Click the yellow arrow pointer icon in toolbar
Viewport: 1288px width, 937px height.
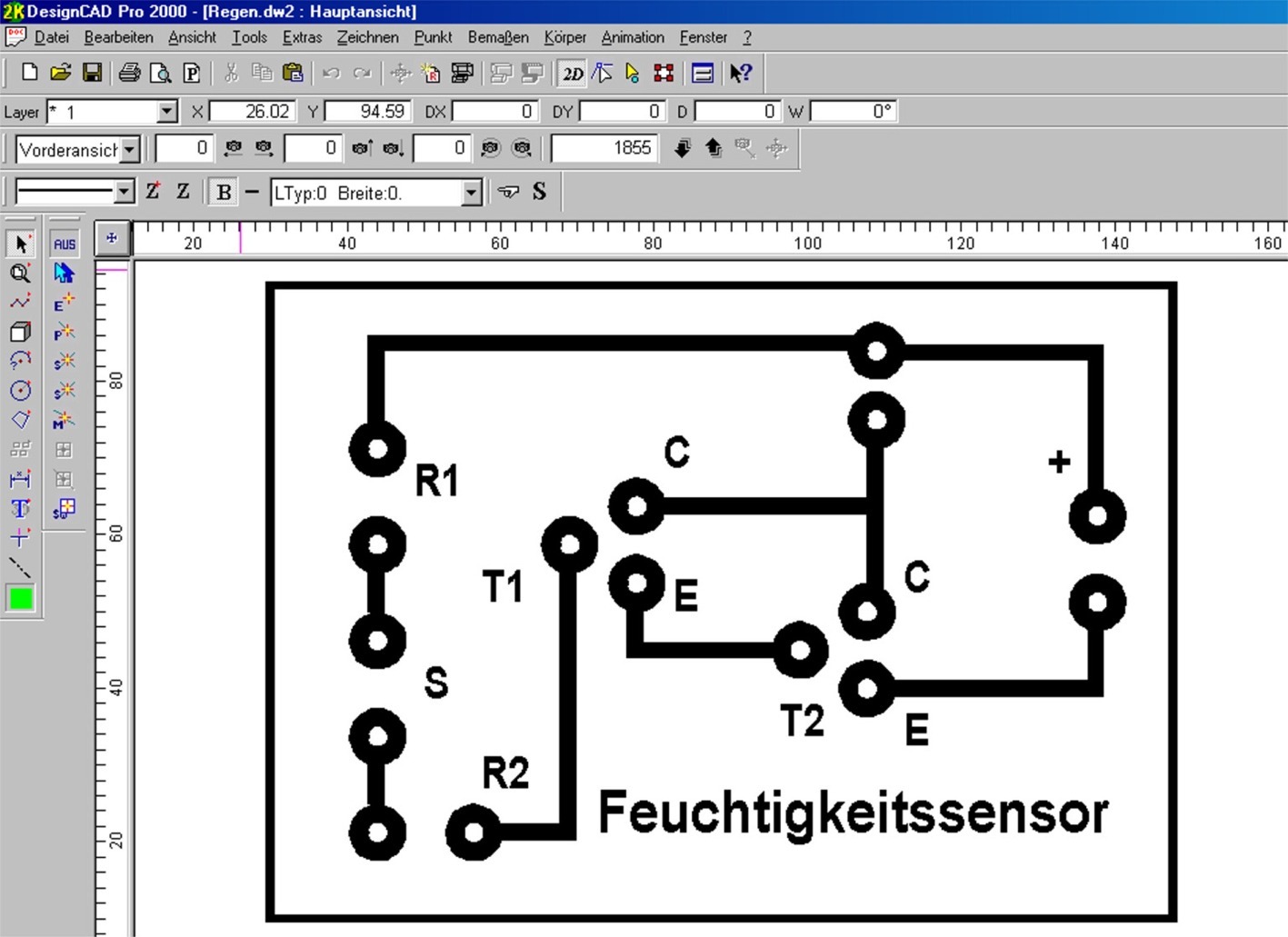click(633, 73)
